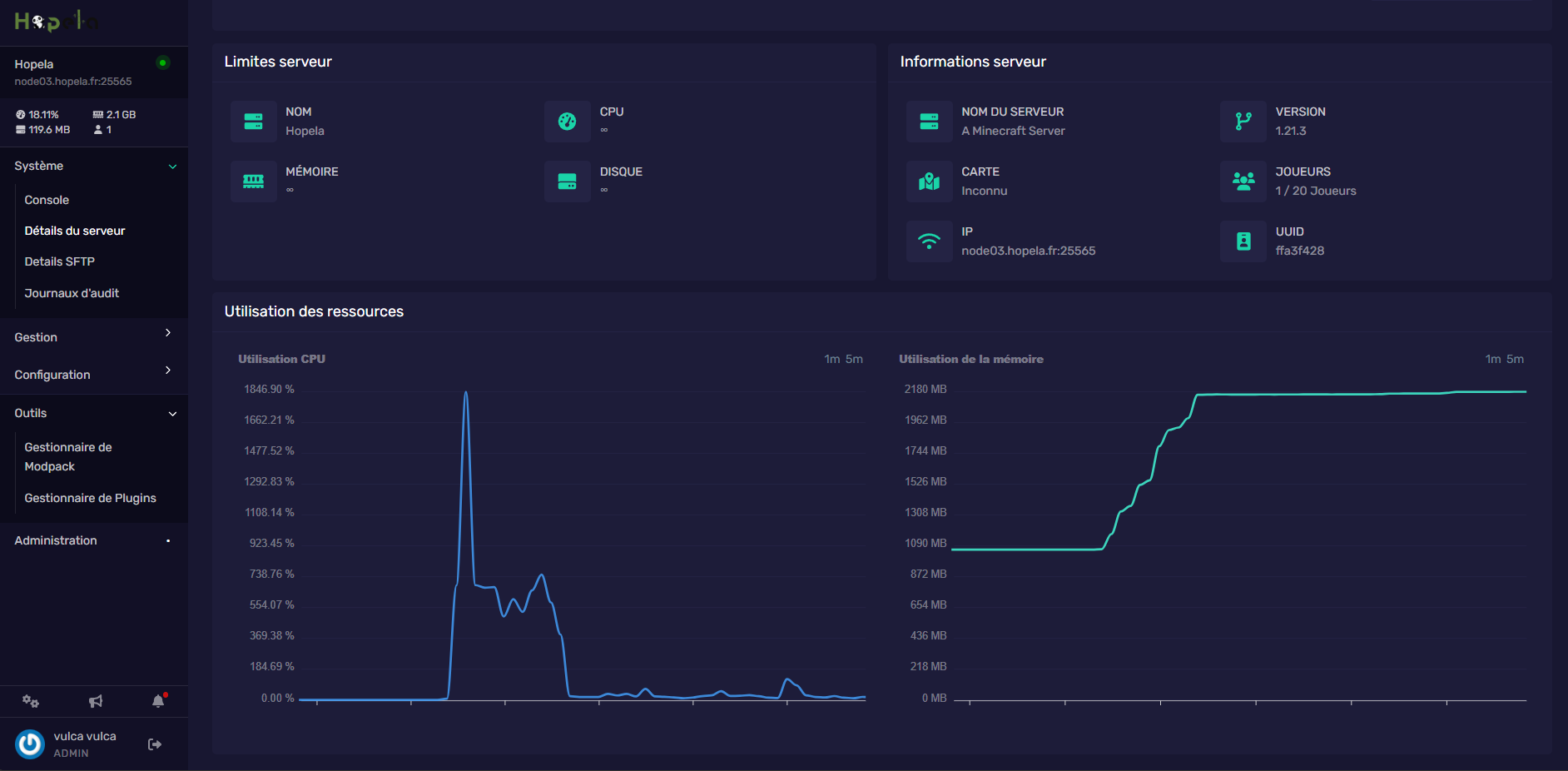
Task: Click A Minecraft Server name value
Action: click(1013, 131)
